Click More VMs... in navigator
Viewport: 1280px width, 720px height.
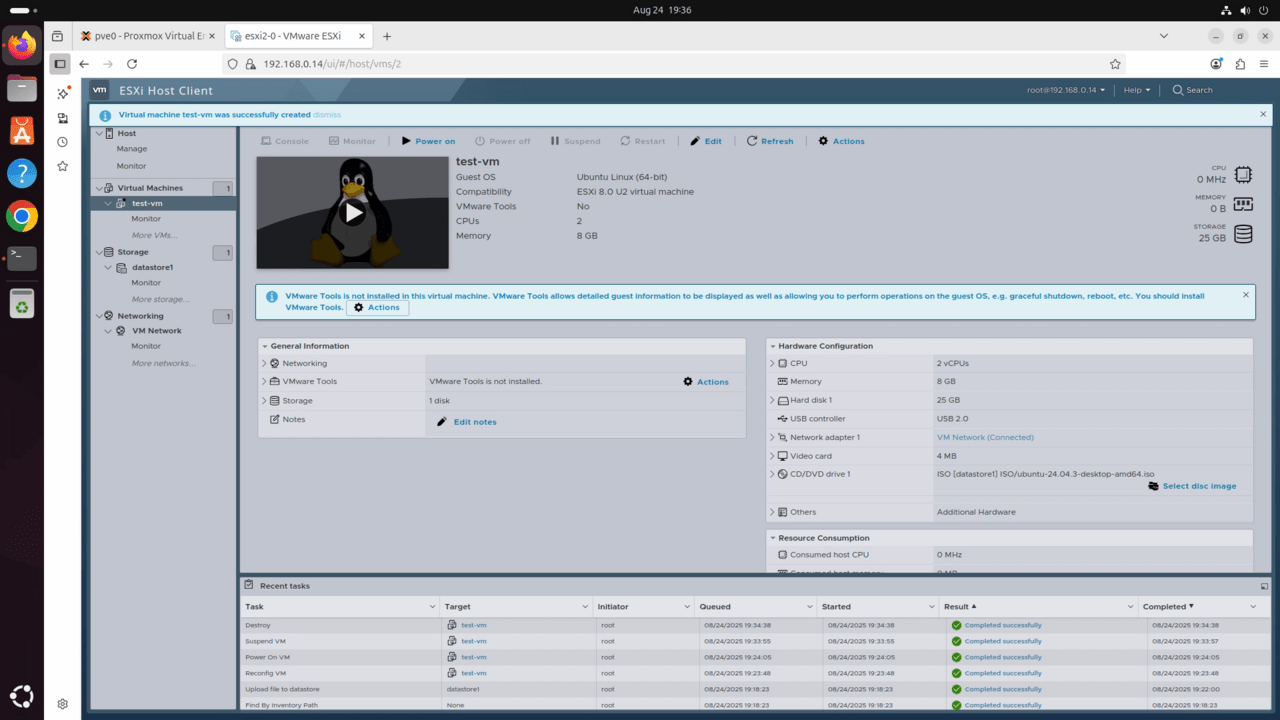[154, 236]
